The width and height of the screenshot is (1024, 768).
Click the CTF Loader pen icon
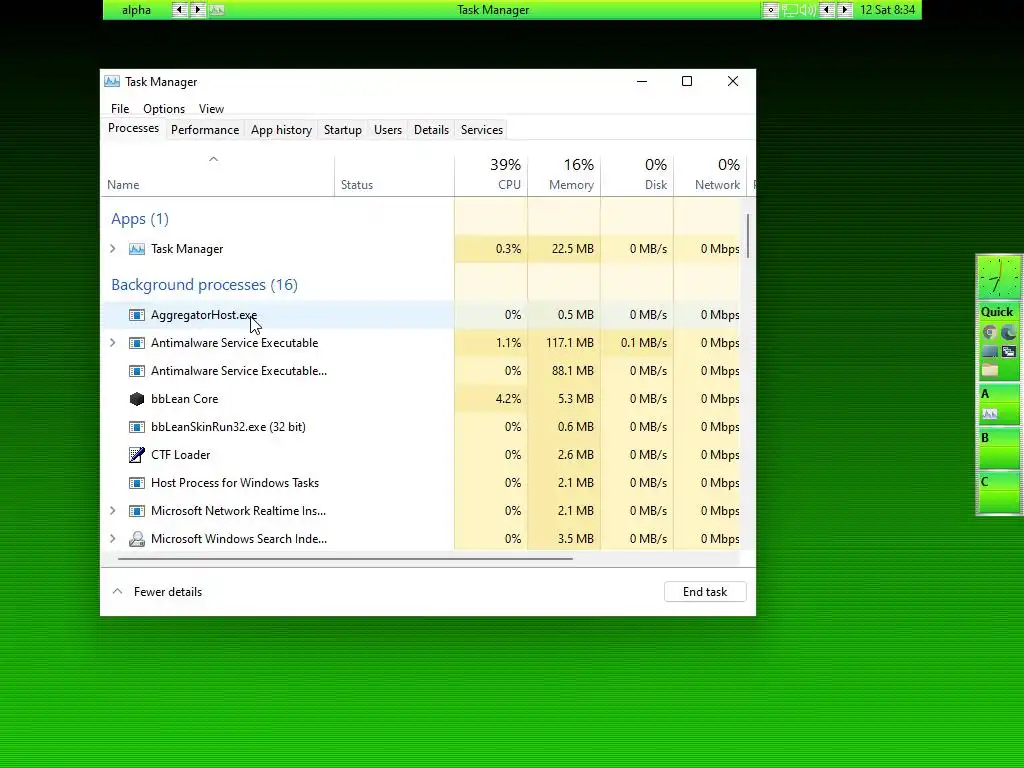136,455
